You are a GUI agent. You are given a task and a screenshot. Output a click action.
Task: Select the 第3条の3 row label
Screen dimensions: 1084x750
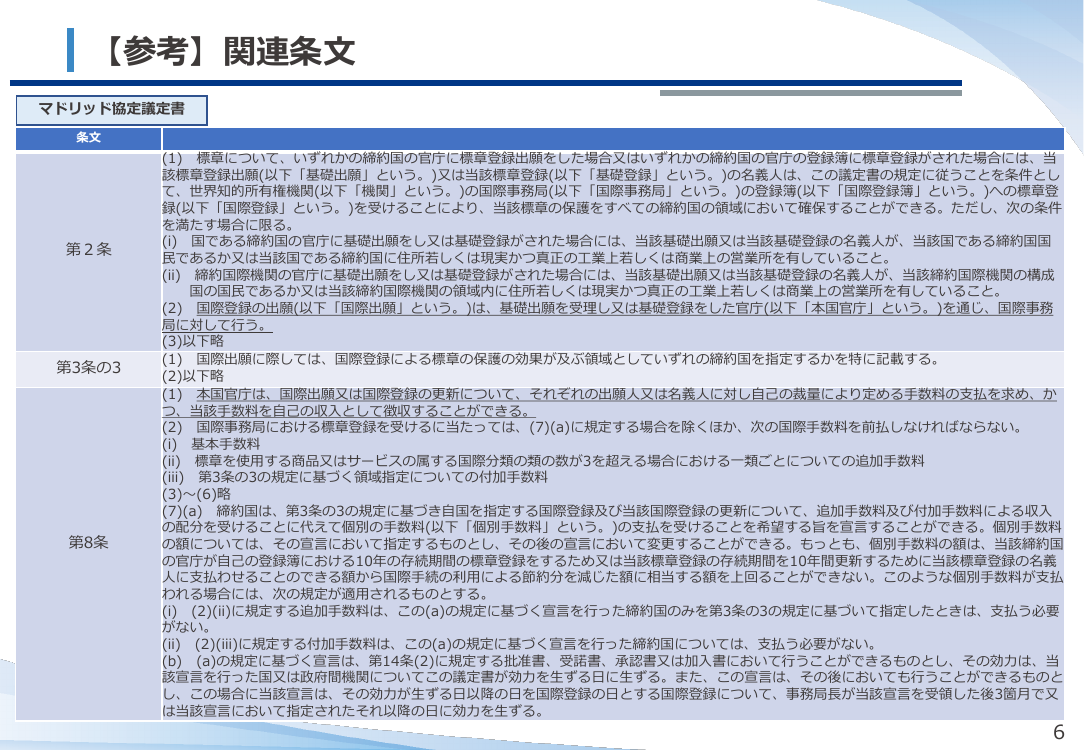coord(88,368)
